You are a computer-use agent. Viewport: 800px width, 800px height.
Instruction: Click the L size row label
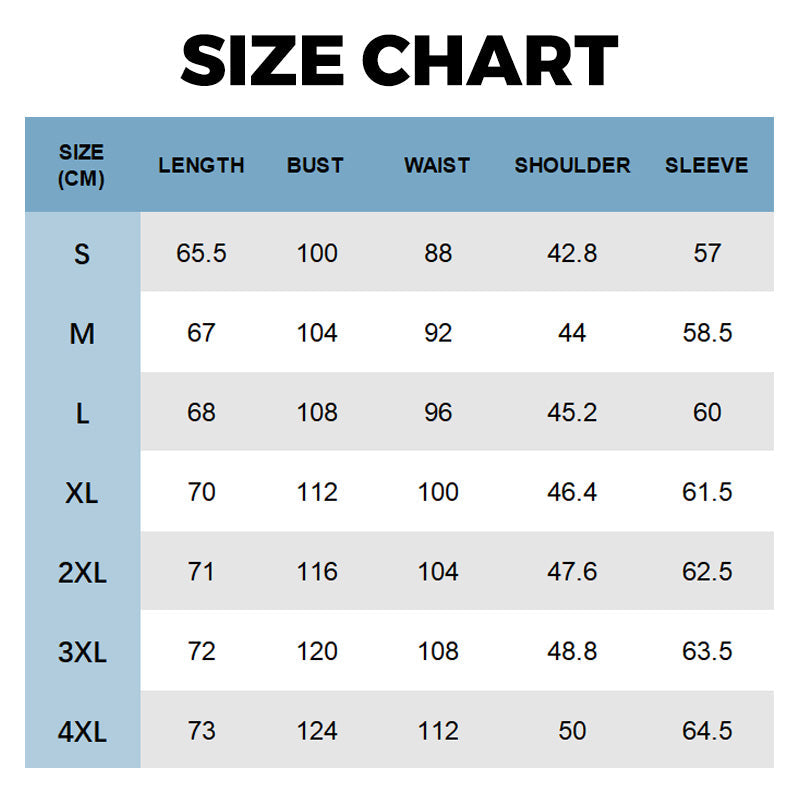coord(82,413)
